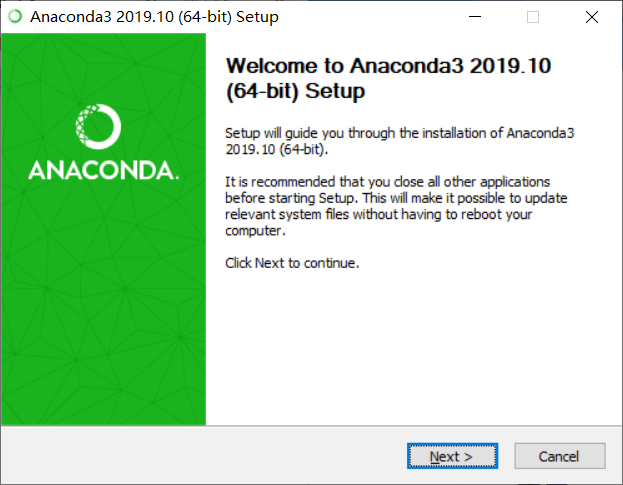
Task: Click the gray footer area left of Next
Action: [x=200, y=456]
